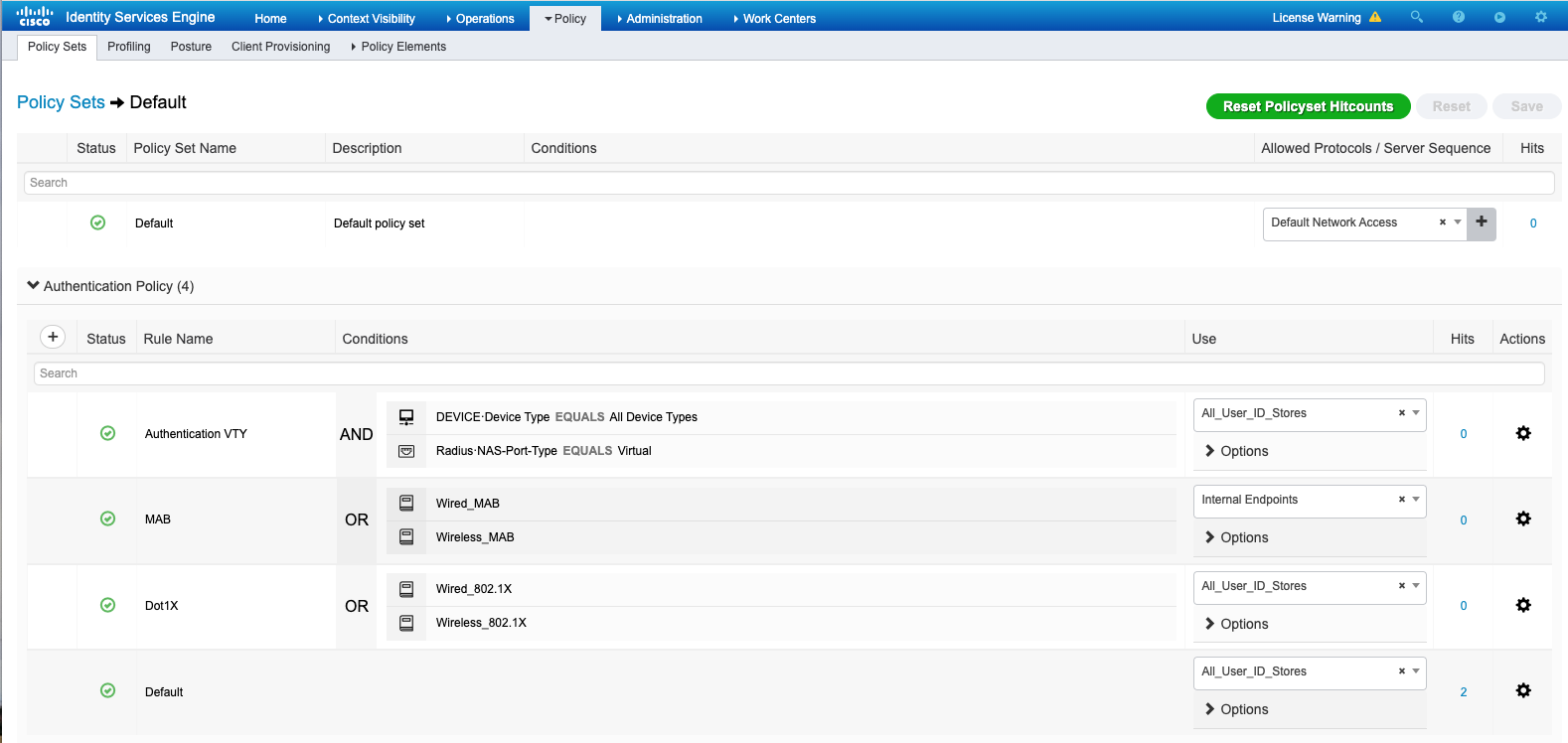The image size is (1568, 743).
Task: Expand Options under MAB rule
Action: point(1236,537)
